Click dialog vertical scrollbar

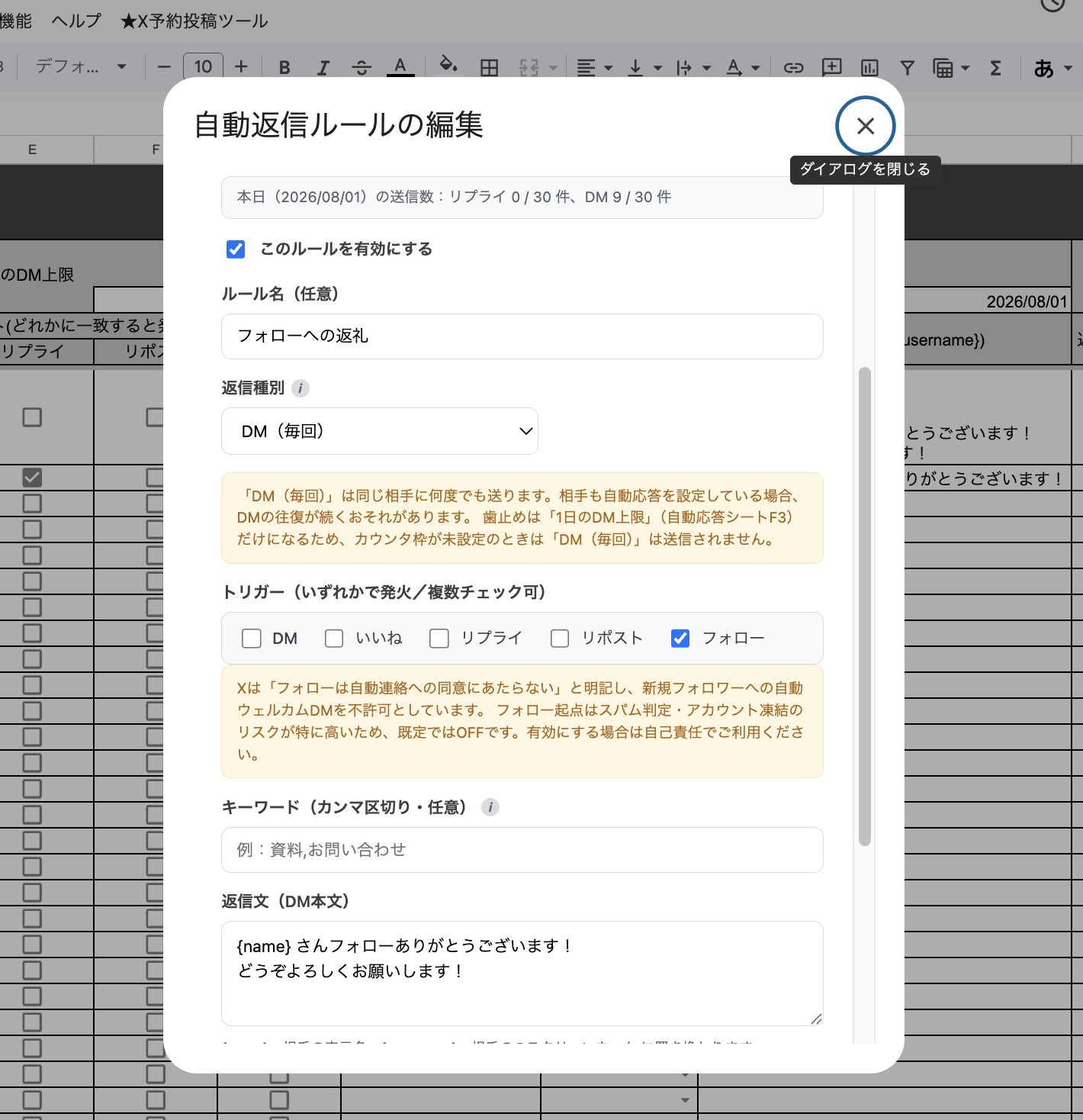(864, 607)
